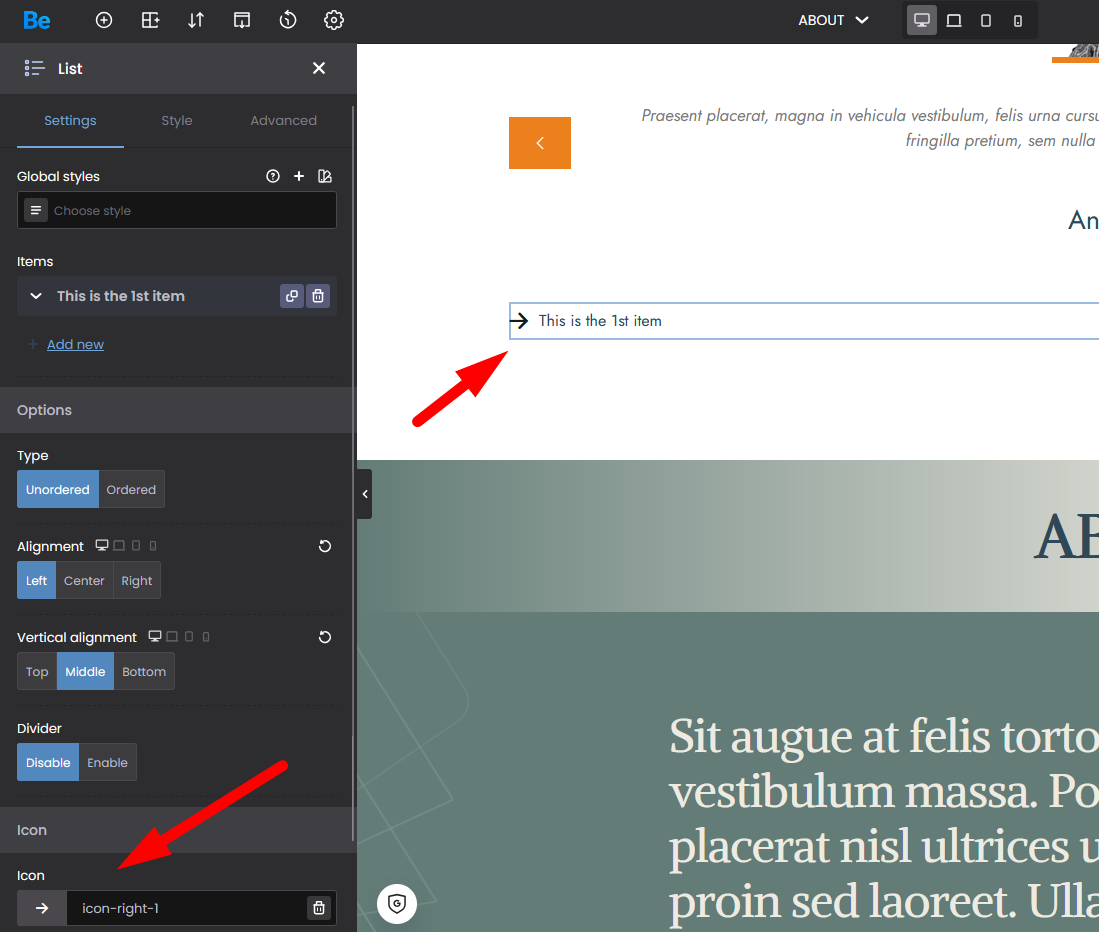
Task: Click the Choose style input field
Action: pyautogui.click(x=190, y=211)
